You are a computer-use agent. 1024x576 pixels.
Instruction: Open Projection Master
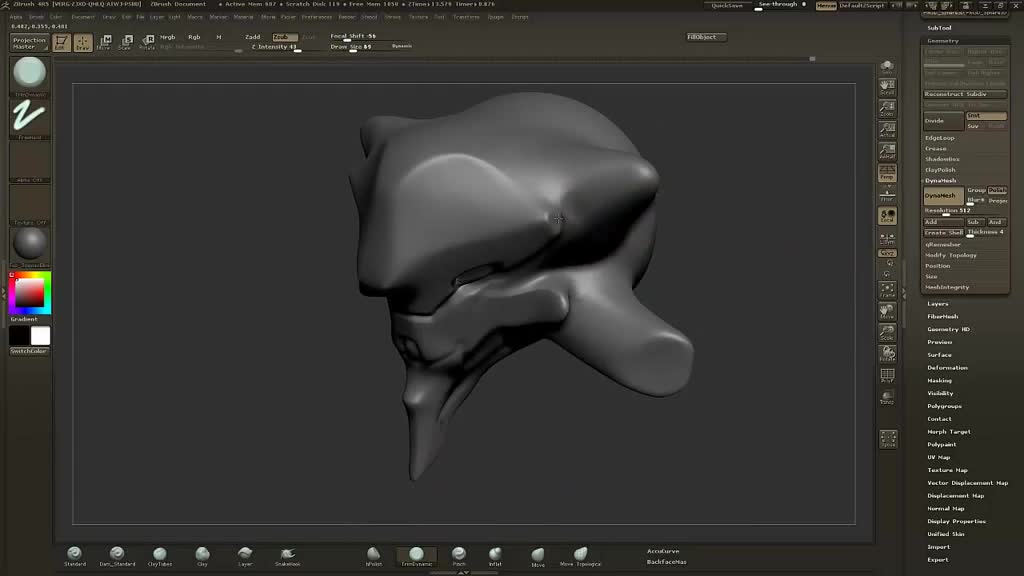pos(29,43)
